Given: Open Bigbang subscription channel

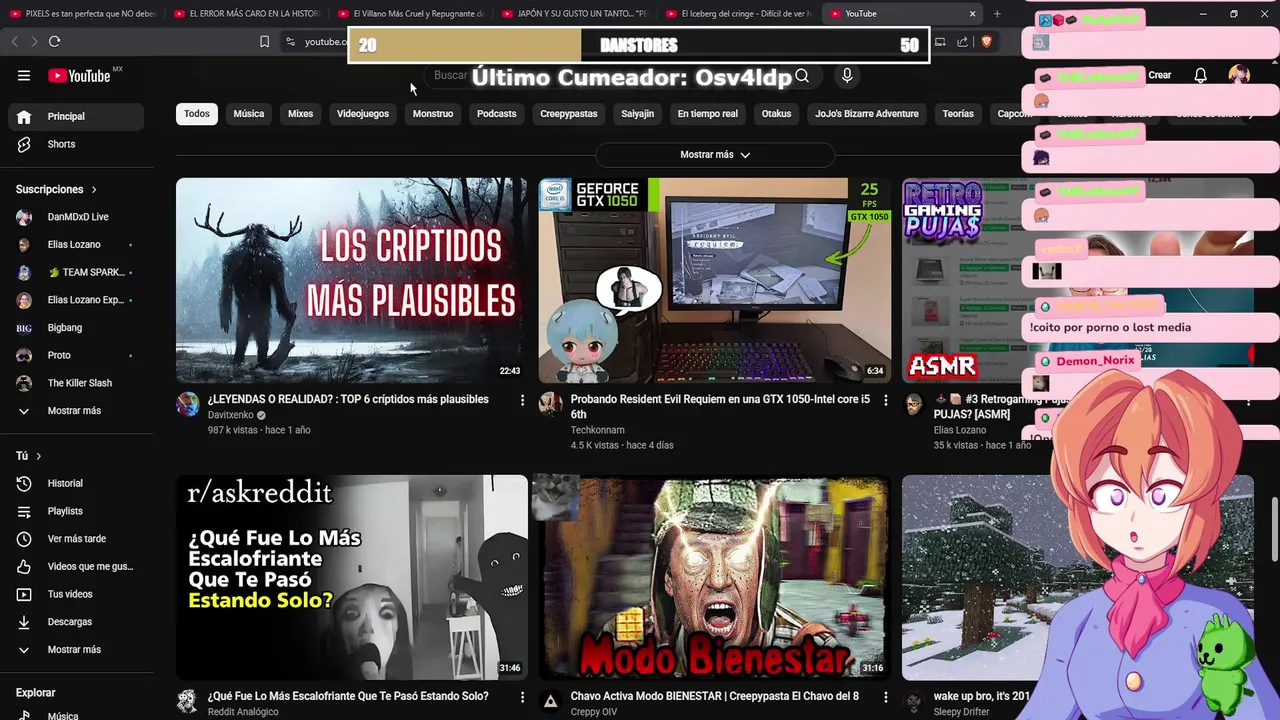Looking at the screenshot, I should 77,328.
